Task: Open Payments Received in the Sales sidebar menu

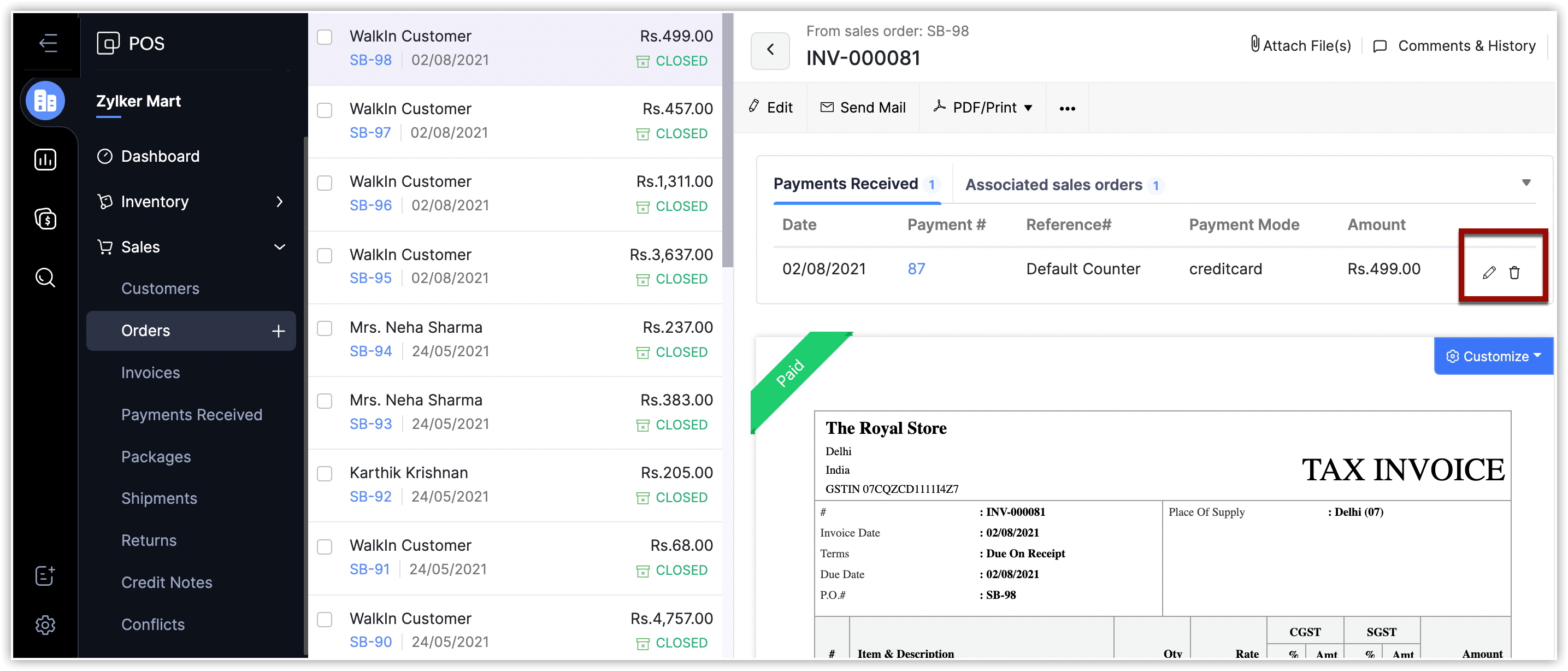Action: point(192,415)
